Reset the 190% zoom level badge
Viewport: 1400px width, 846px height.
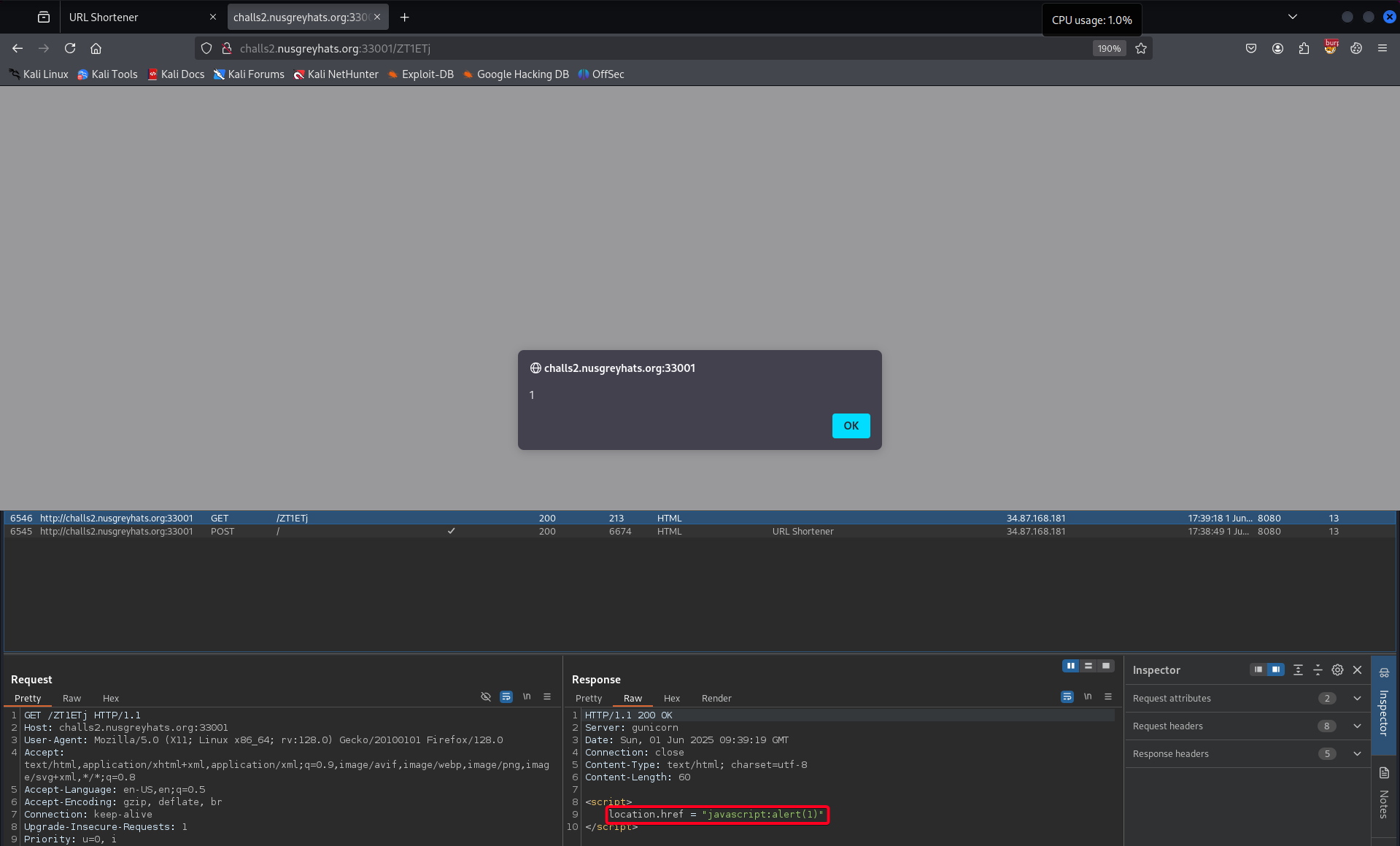click(1109, 48)
